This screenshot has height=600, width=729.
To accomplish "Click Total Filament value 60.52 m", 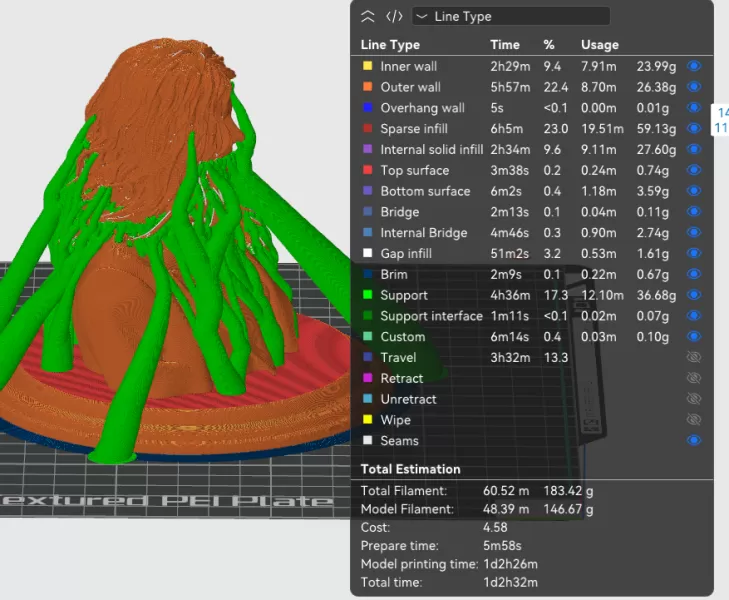I will pos(506,491).
